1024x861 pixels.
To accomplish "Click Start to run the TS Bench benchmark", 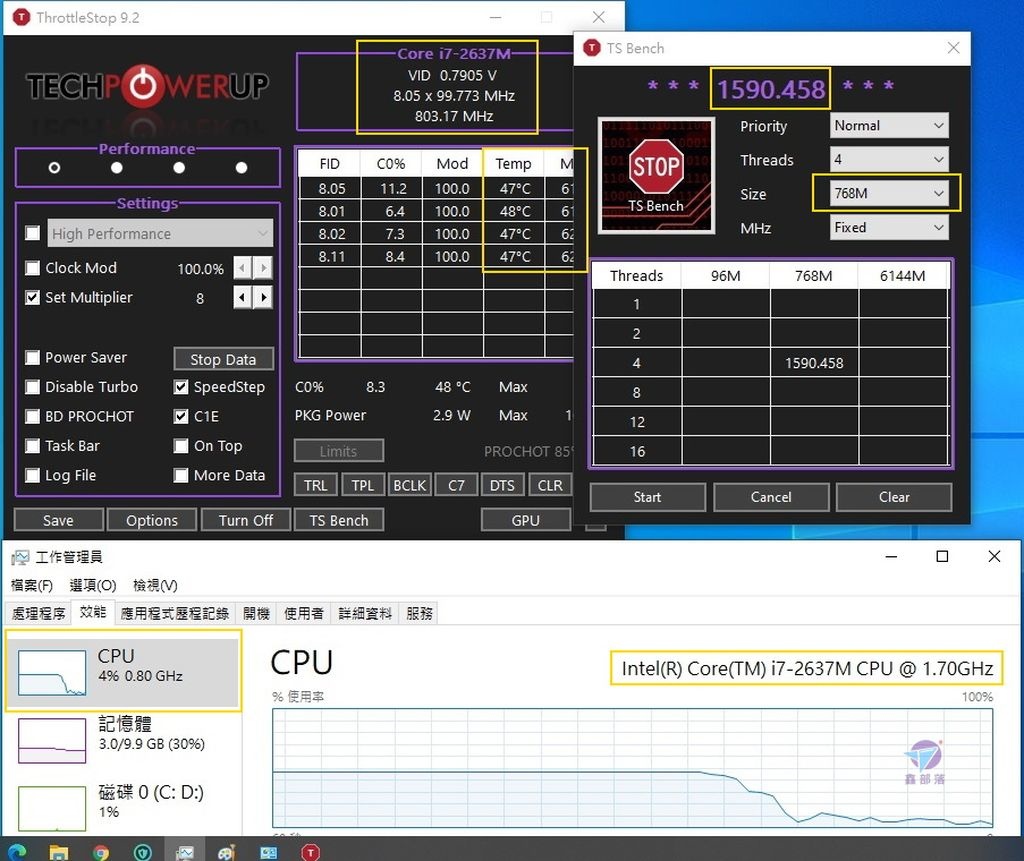I will click(x=647, y=497).
